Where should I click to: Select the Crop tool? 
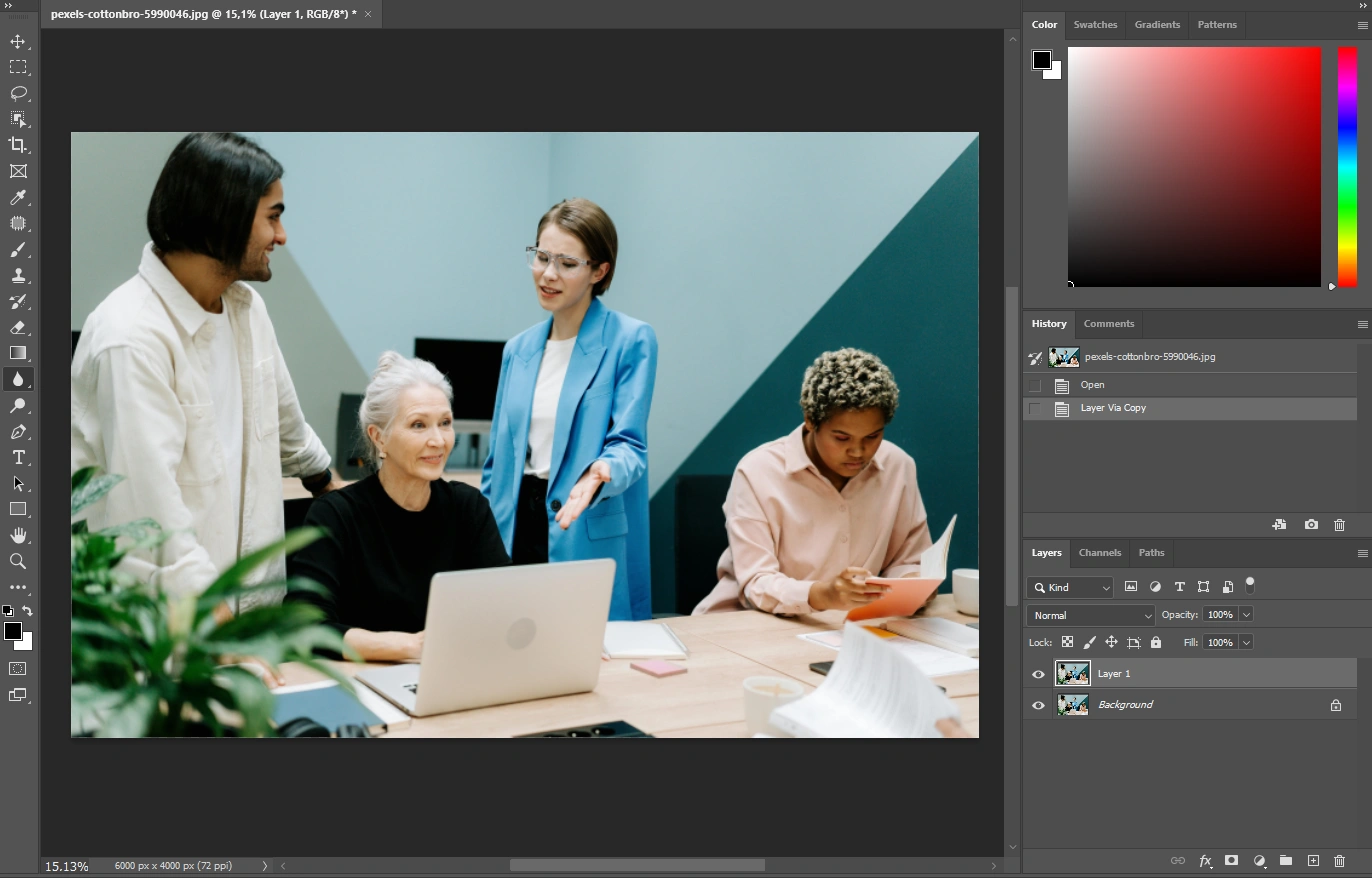coord(18,145)
